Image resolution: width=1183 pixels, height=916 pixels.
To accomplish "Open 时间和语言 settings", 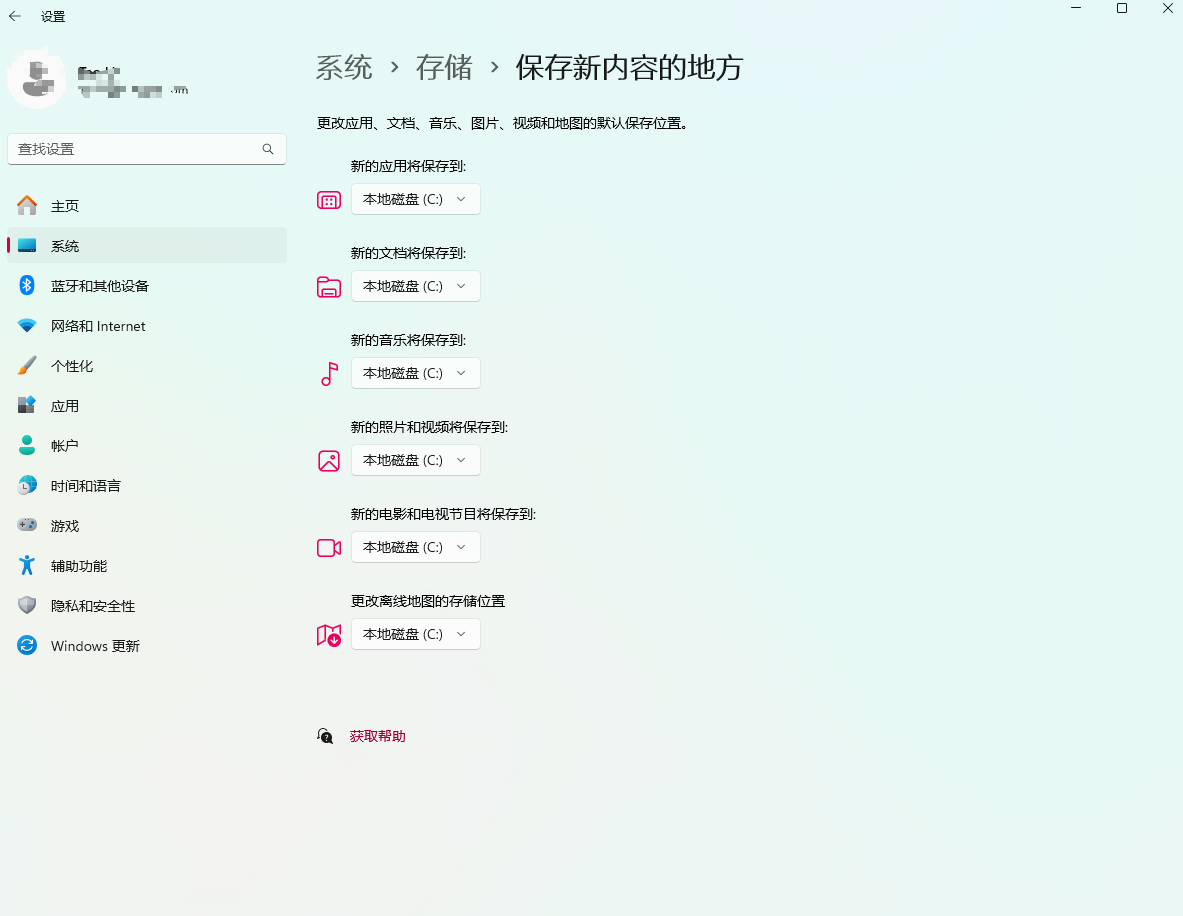I will click(147, 485).
